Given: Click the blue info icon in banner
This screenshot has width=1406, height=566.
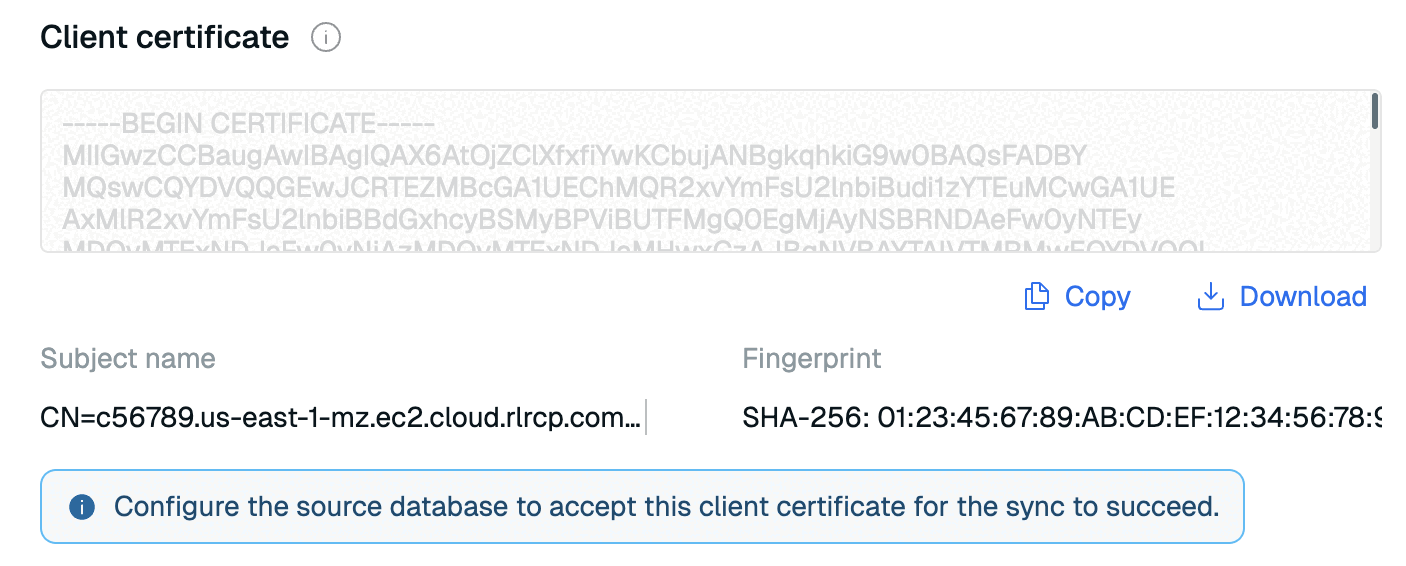Looking at the screenshot, I should [x=82, y=506].
